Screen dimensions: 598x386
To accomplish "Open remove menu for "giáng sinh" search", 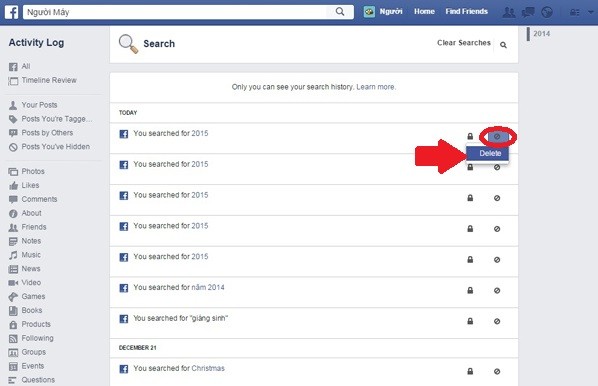I will pyautogui.click(x=497, y=321).
